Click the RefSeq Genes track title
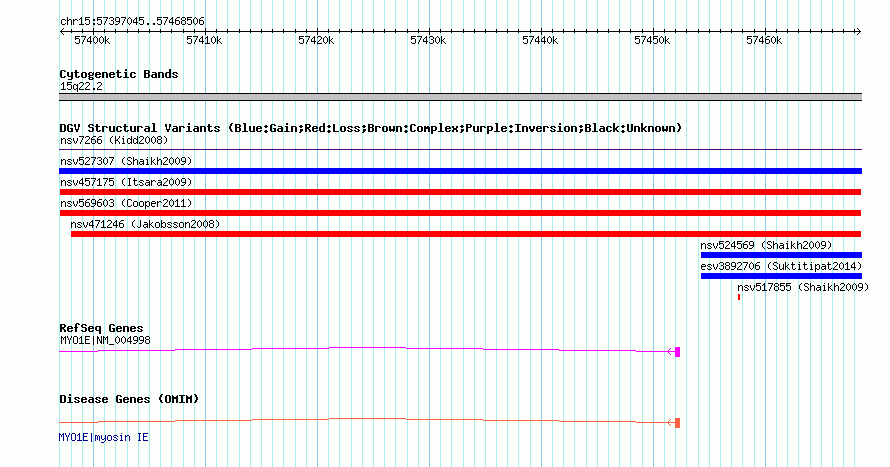890x467 pixels. coord(101,328)
